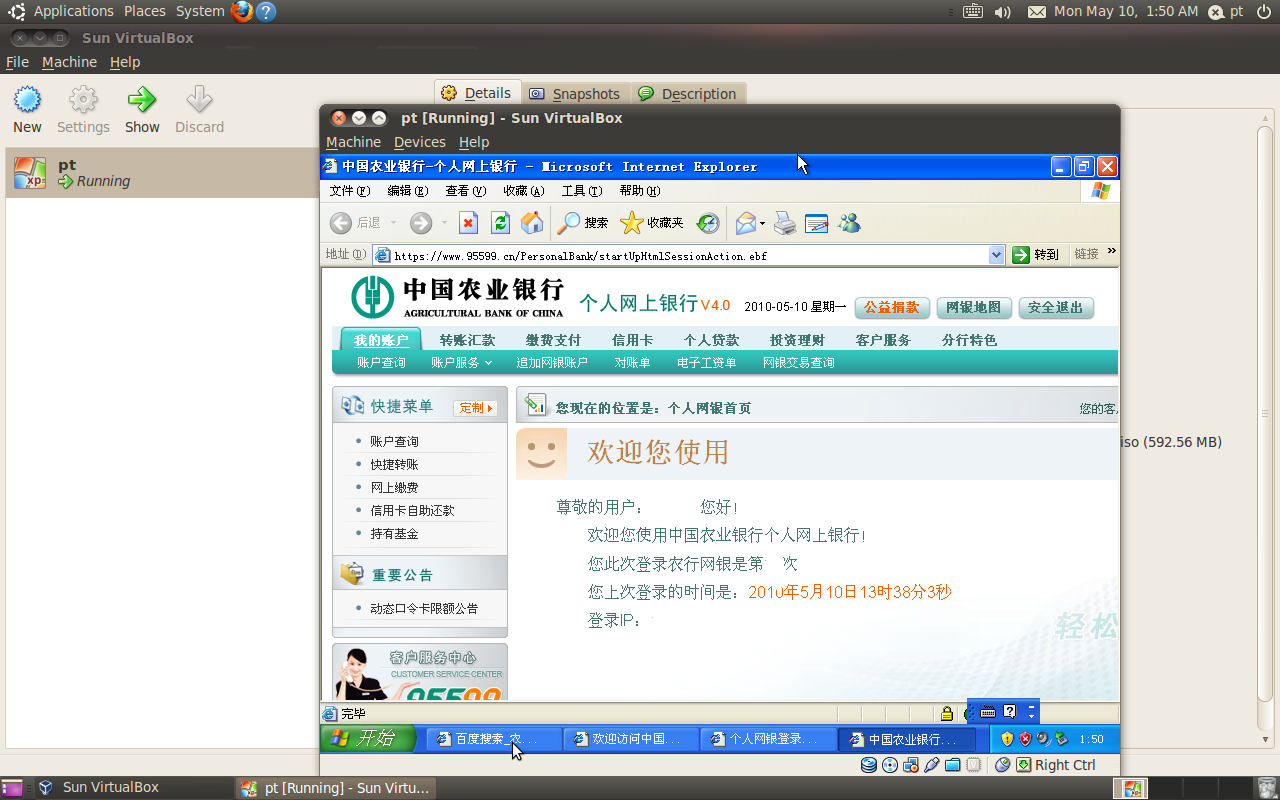
Task: Open the Machine menu in VirtualBox Manager
Action: [x=69, y=62]
